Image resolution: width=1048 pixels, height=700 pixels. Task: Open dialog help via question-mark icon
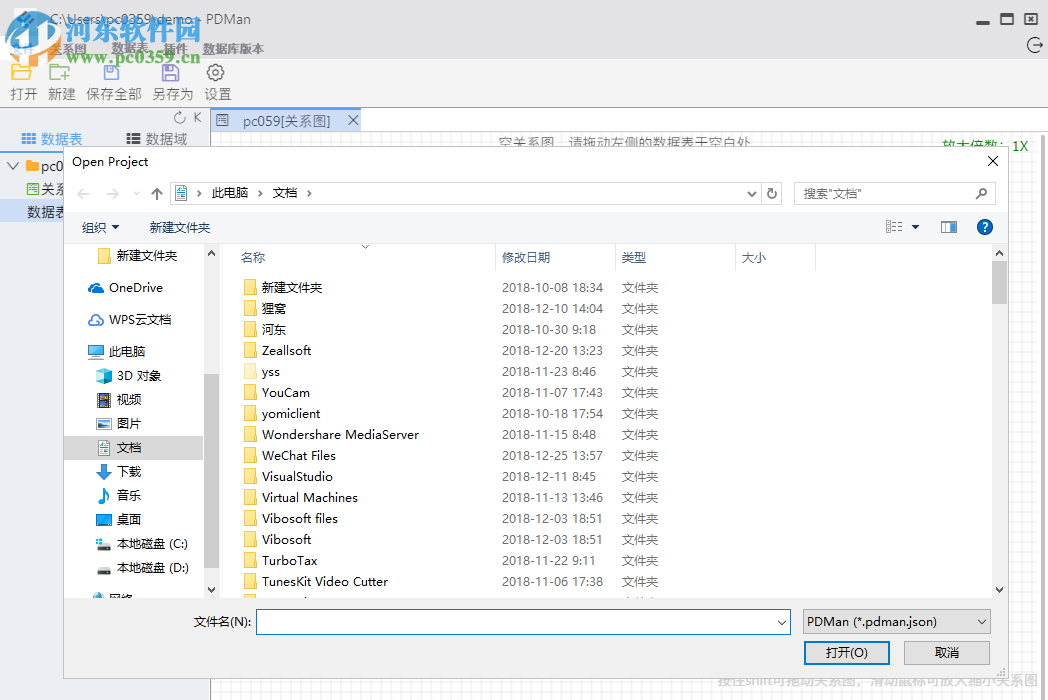985,227
